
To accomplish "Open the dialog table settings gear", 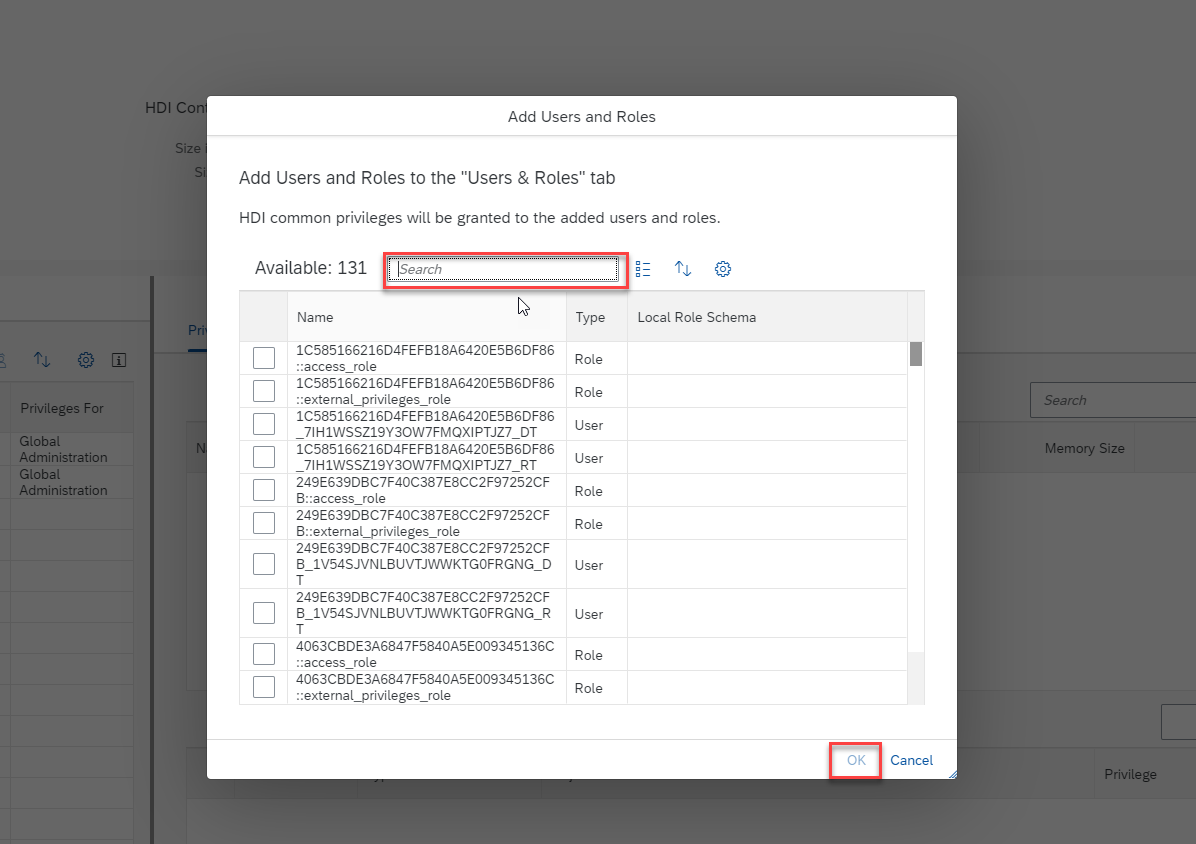I will [x=723, y=269].
